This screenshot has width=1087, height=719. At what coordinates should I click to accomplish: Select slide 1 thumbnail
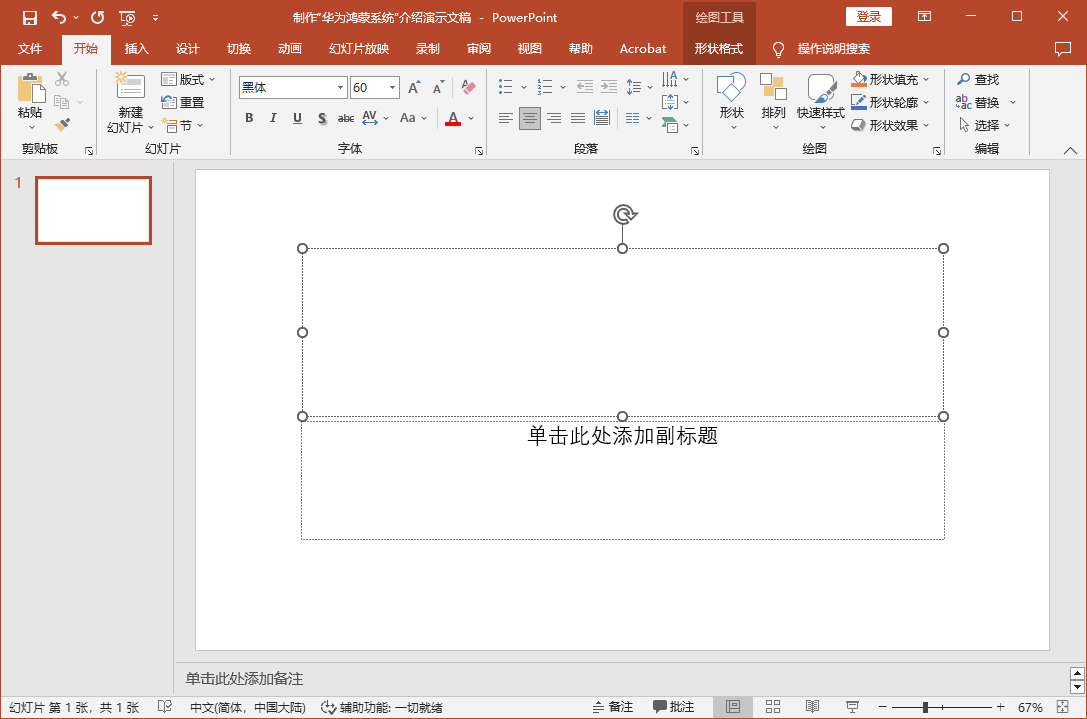pyautogui.click(x=93, y=210)
